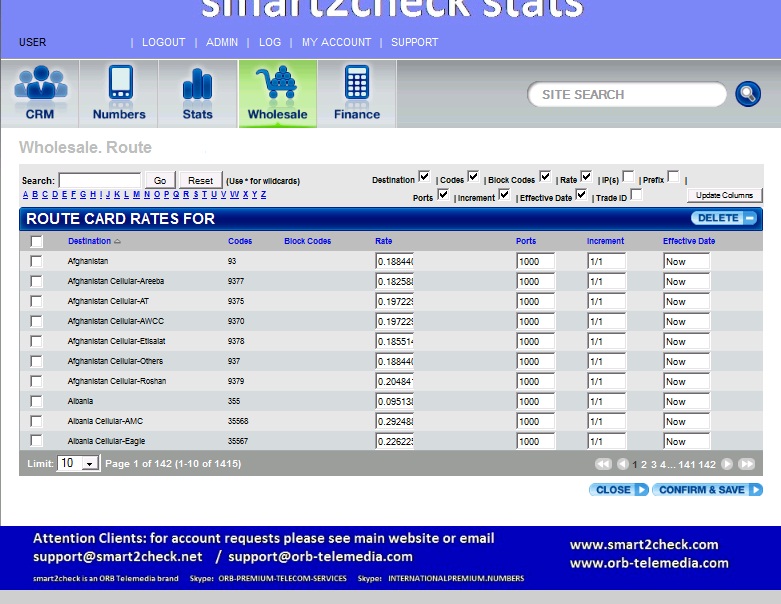Click the Update Columns button
Viewport: 781px width, 604px height.
724,195
